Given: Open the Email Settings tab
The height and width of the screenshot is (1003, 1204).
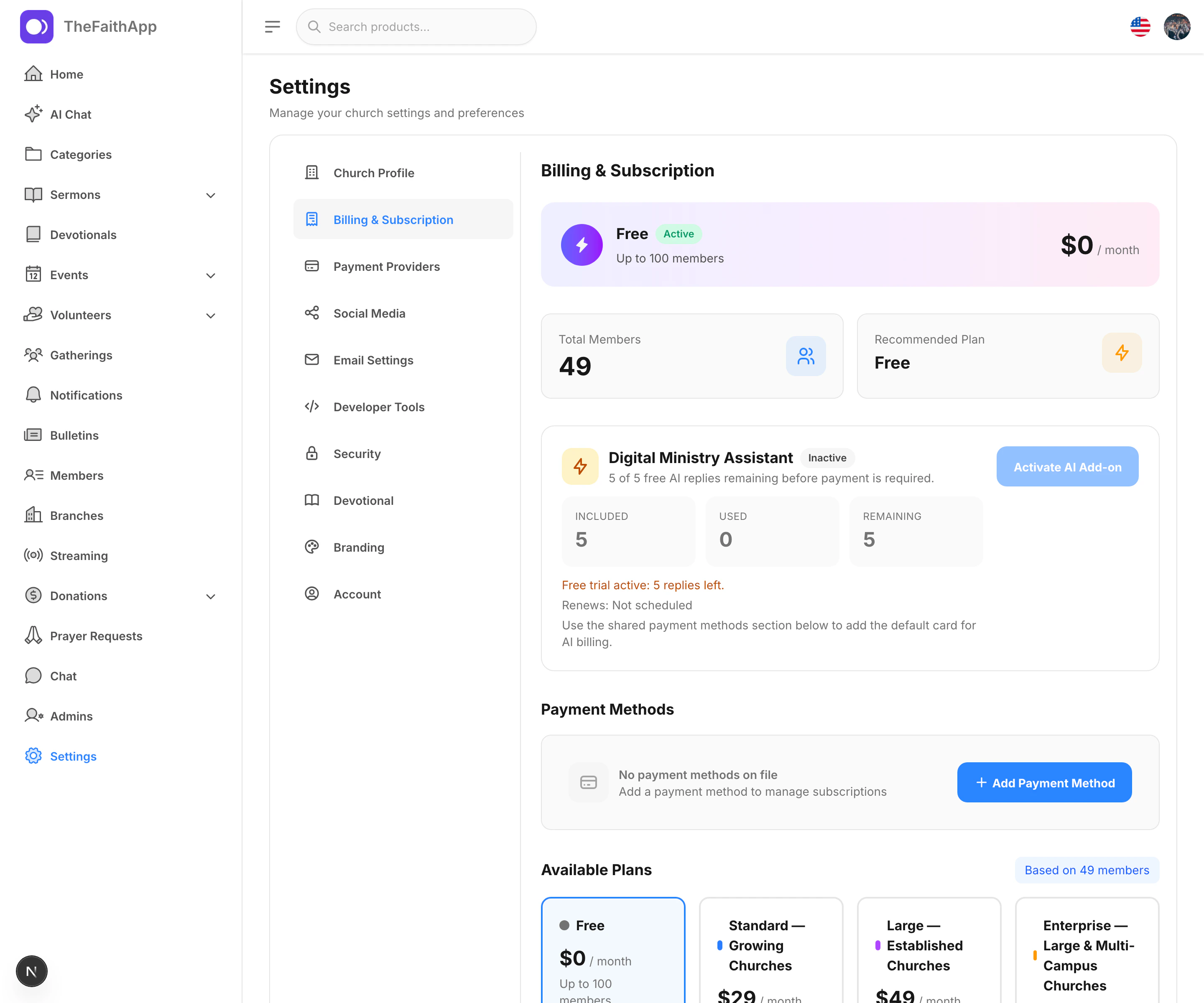Looking at the screenshot, I should point(403,360).
